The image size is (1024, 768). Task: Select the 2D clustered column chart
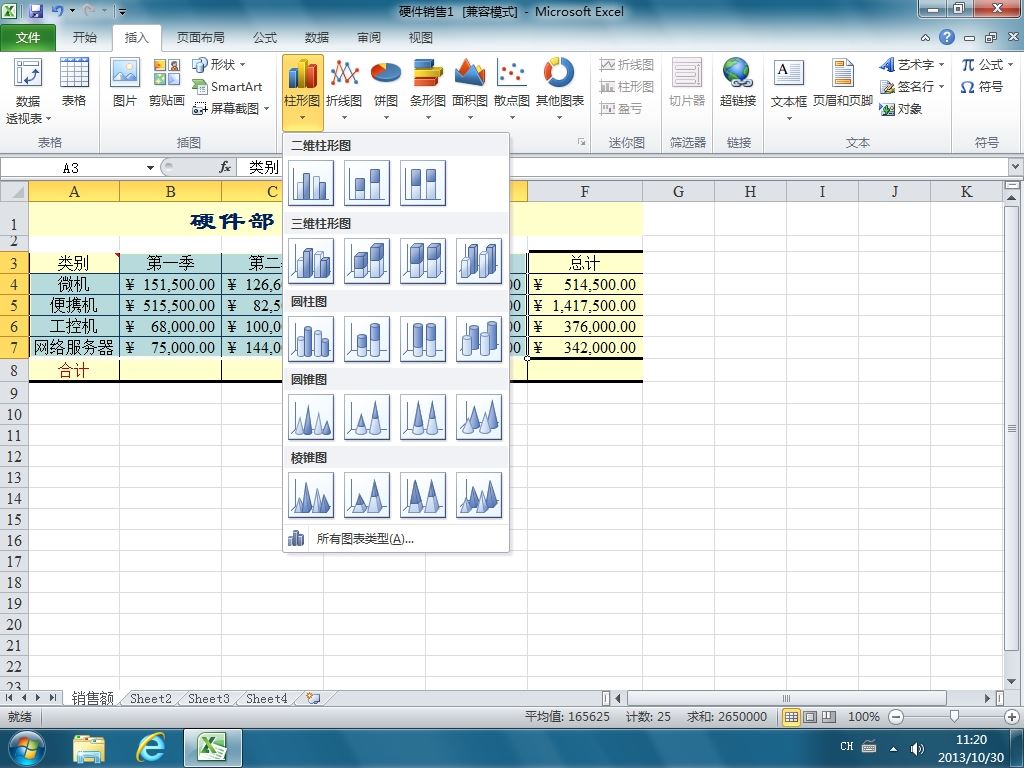[x=311, y=183]
